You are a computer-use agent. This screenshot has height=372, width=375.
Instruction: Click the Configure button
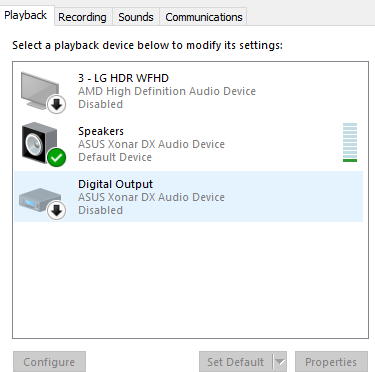[x=49, y=362]
